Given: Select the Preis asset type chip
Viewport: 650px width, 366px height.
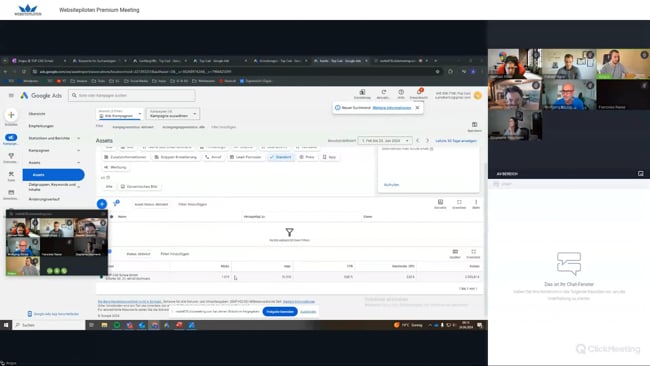Looking at the screenshot, I should click(307, 157).
